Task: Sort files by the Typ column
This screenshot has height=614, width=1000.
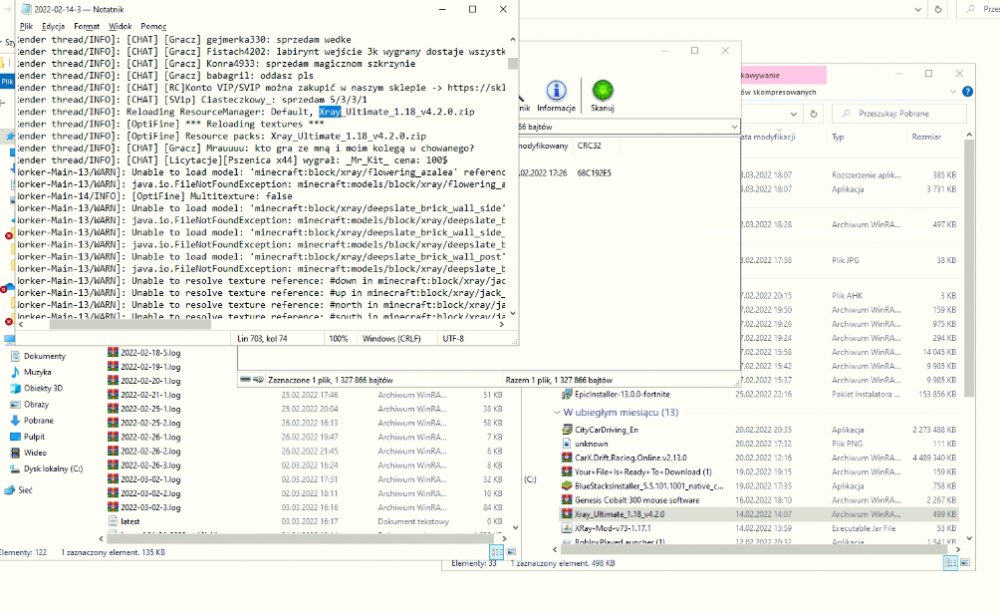Action: click(838, 137)
